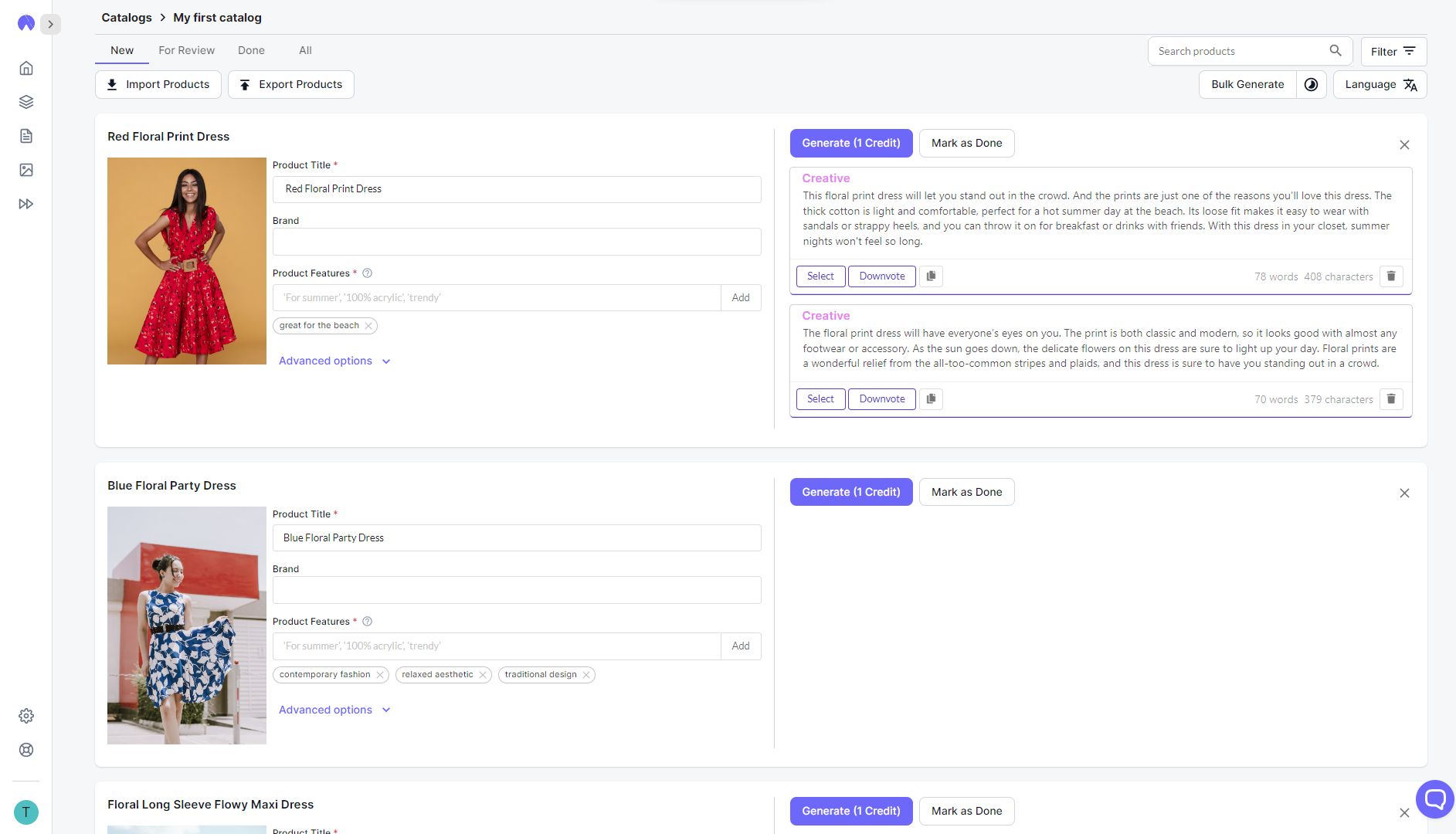1456x834 pixels.
Task: Copy the 70-word description
Action: (x=931, y=399)
